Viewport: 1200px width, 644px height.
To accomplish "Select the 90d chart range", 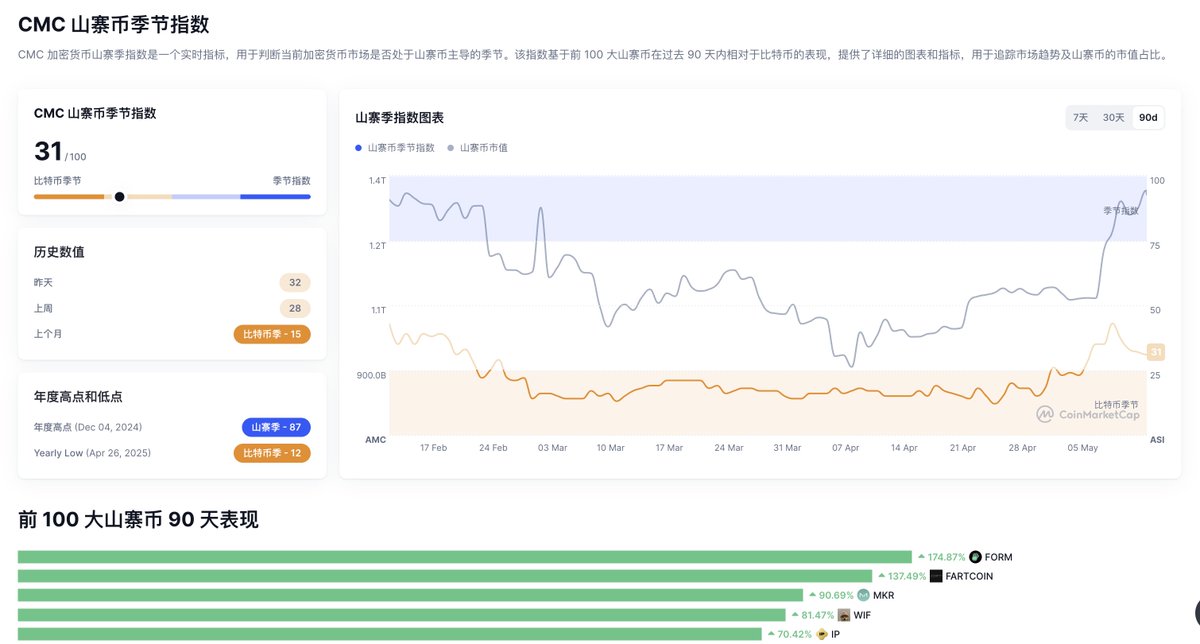I will [1148, 118].
